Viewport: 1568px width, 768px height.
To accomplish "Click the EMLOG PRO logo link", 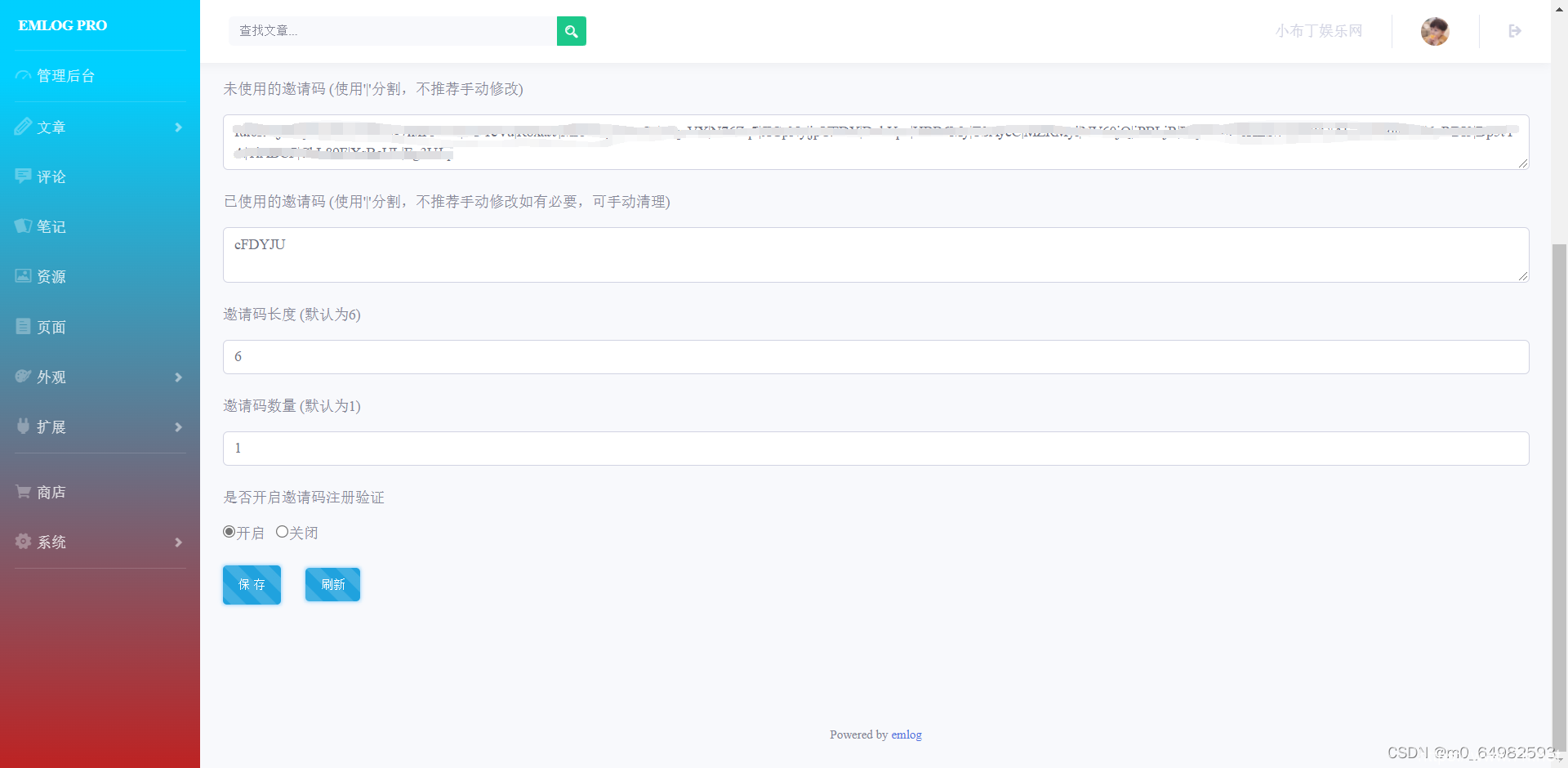I will click(x=63, y=25).
